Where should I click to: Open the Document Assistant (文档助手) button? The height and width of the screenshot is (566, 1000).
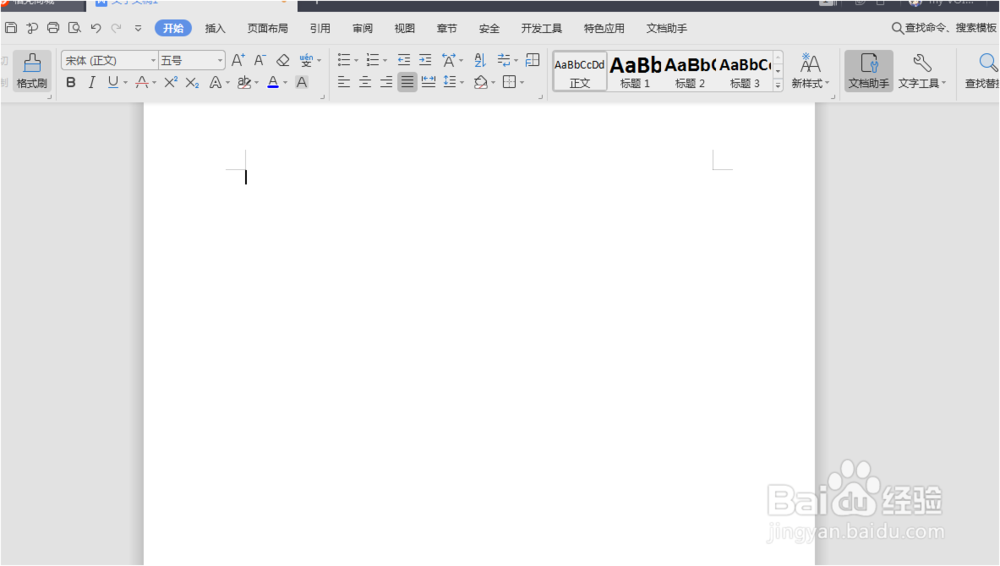tap(869, 70)
